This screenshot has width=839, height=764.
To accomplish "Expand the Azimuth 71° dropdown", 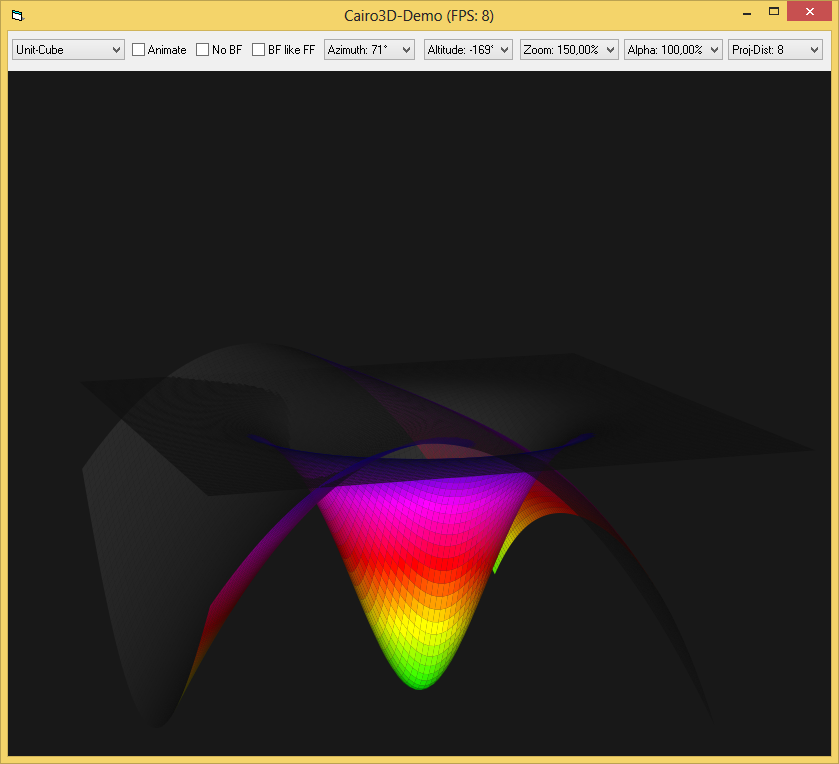I will point(370,50).
